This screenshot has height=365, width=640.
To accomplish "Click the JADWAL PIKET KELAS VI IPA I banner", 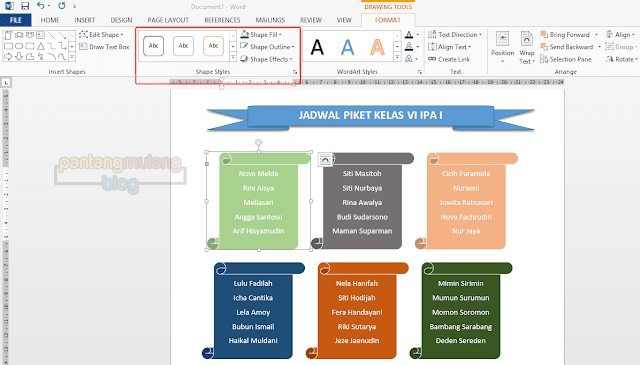I will [x=371, y=116].
